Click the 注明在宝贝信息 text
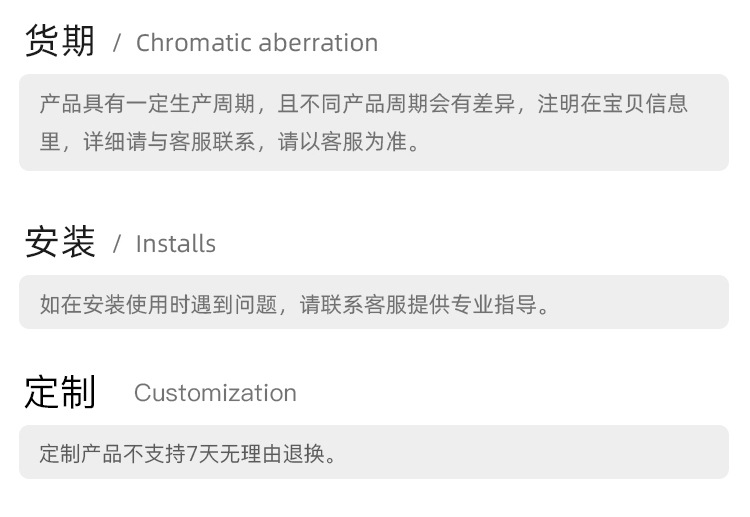Screen dimensions: 750x517 coord(612,104)
